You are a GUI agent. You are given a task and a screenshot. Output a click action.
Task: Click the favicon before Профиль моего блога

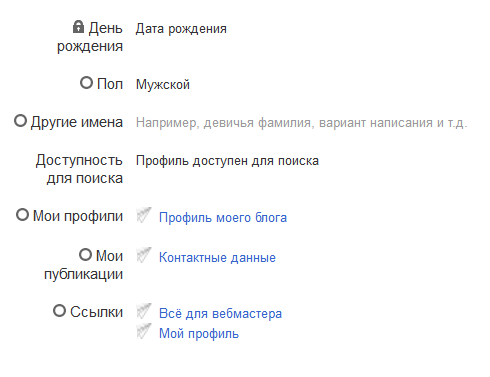click(144, 215)
